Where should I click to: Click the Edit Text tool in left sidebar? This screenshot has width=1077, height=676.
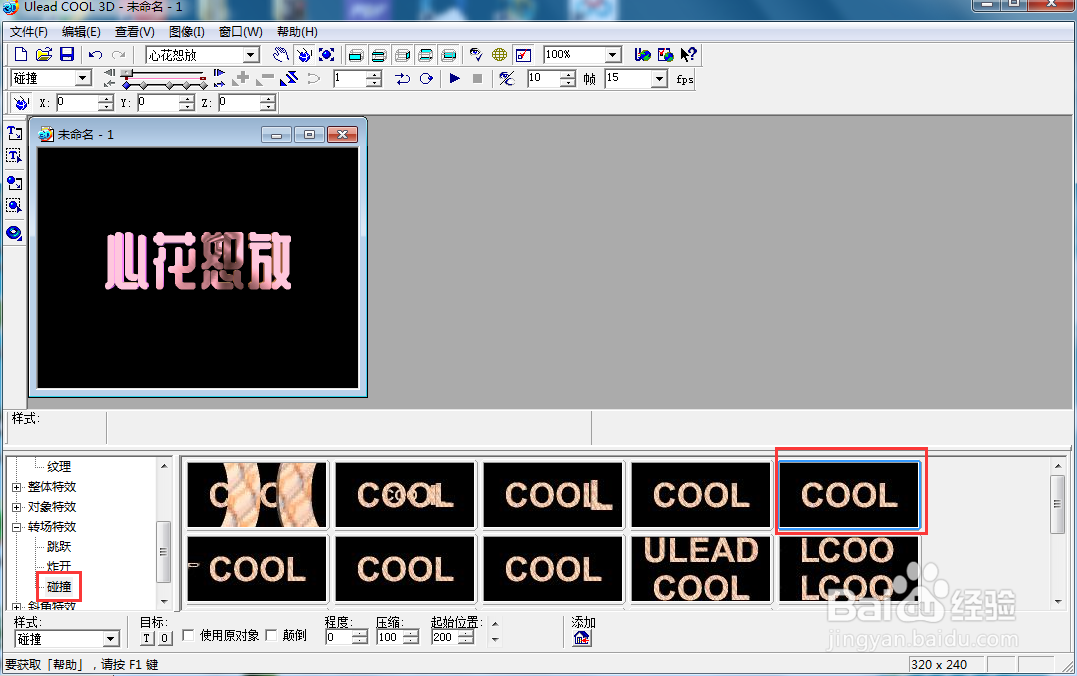tap(14, 156)
